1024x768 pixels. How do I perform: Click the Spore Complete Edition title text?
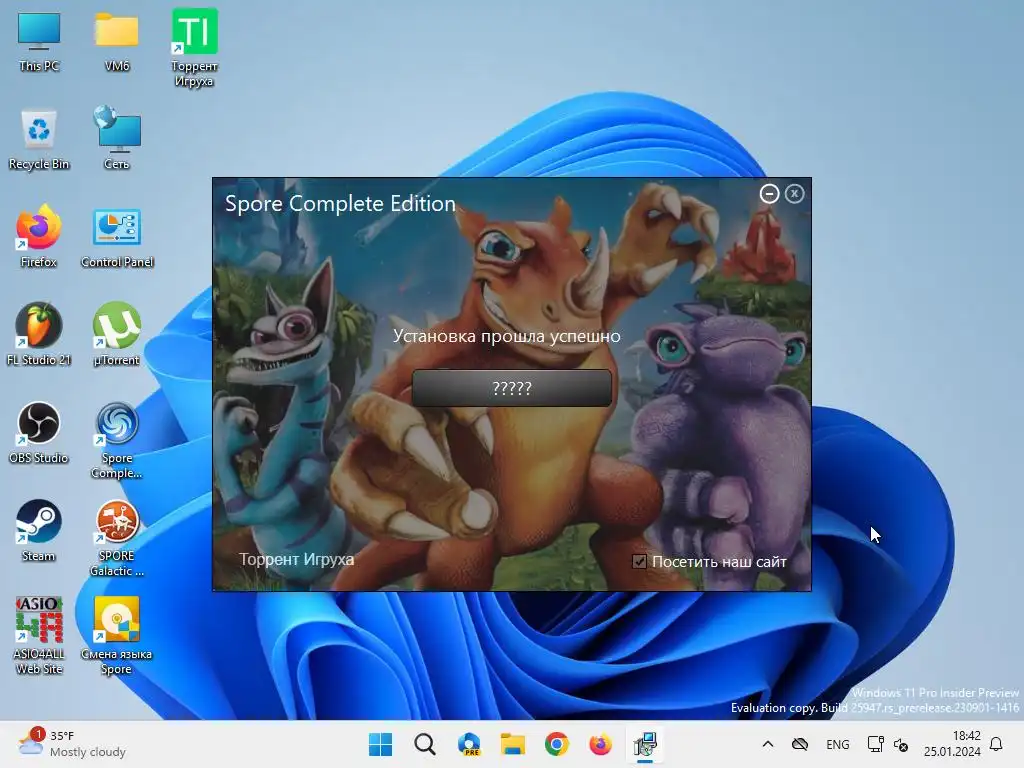coord(340,203)
